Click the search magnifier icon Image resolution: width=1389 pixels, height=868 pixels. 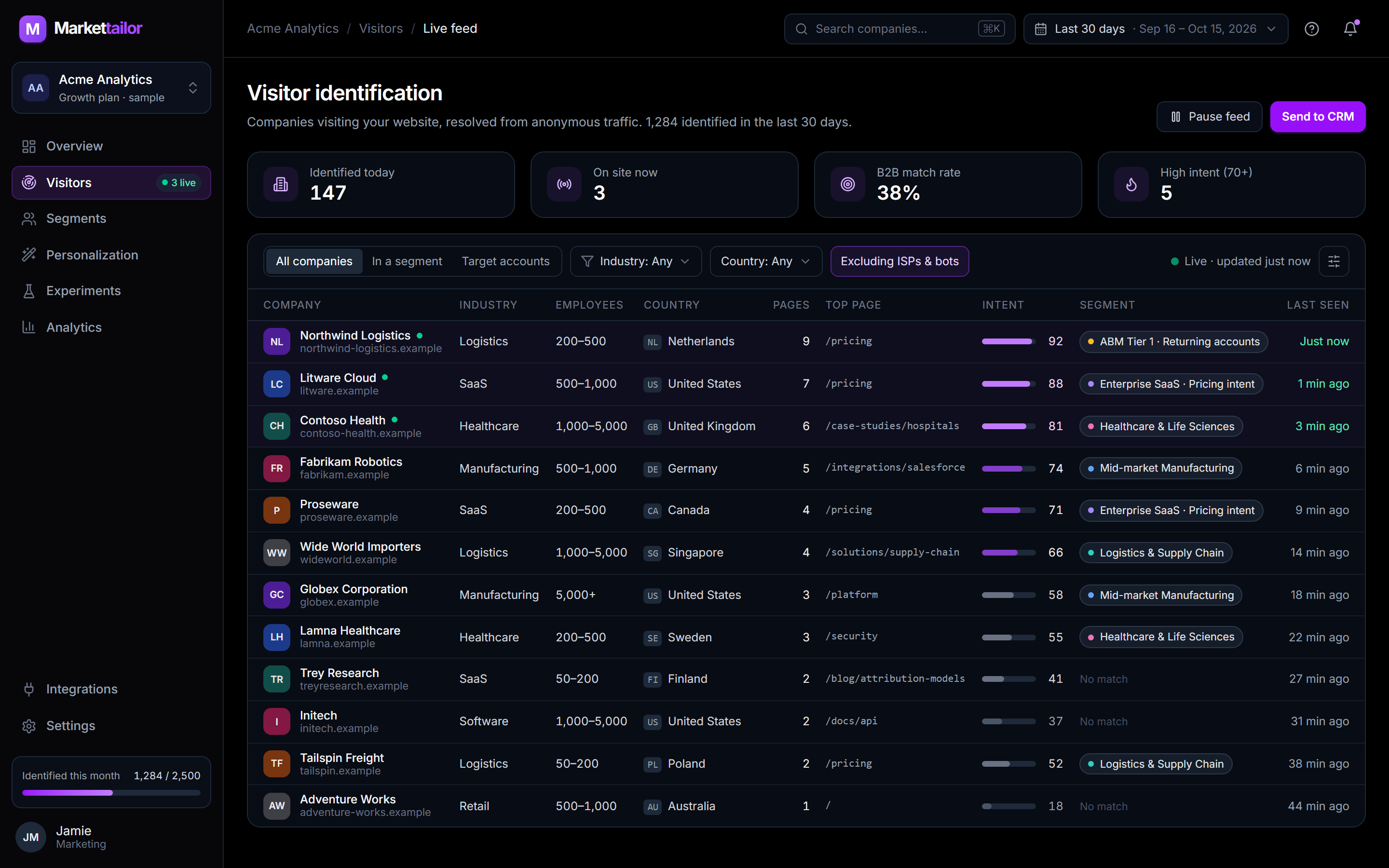(801, 29)
